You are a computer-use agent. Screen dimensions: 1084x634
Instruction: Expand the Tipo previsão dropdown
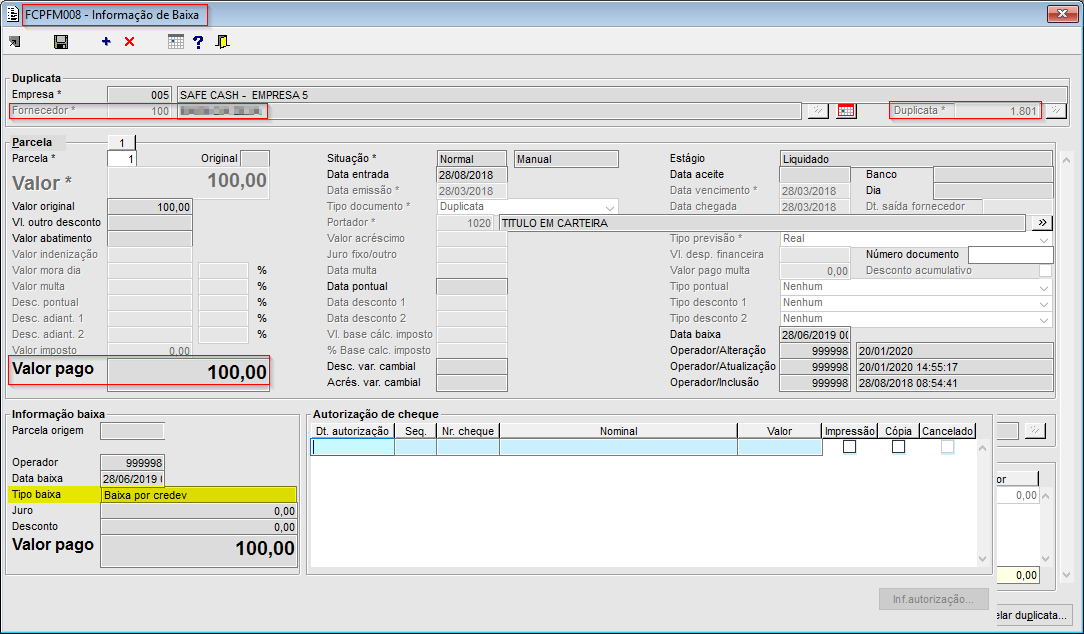click(1044, 239)
